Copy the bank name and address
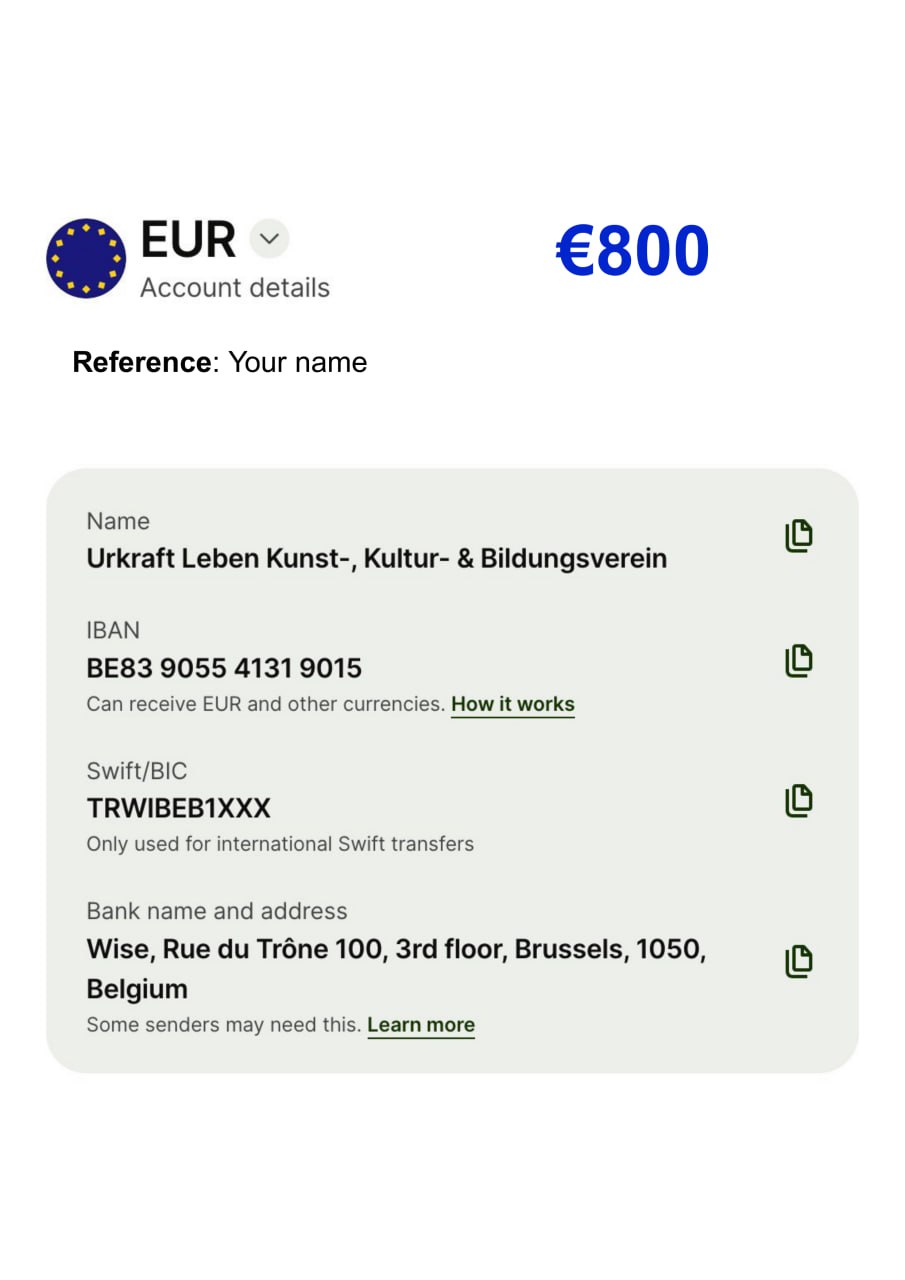The height and width of the screenshot is (1280, 905). point(798,961)
